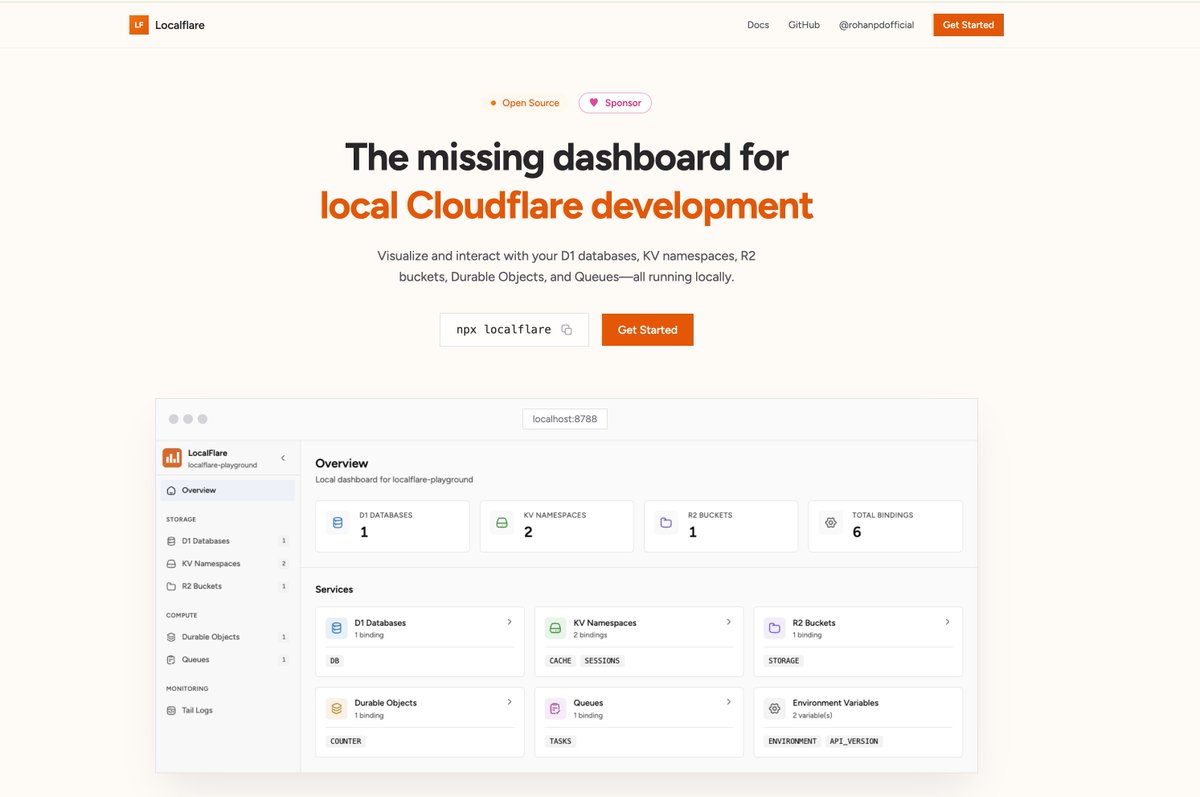
Task: Click the npx localflare command box
Action: pos(514,330)
